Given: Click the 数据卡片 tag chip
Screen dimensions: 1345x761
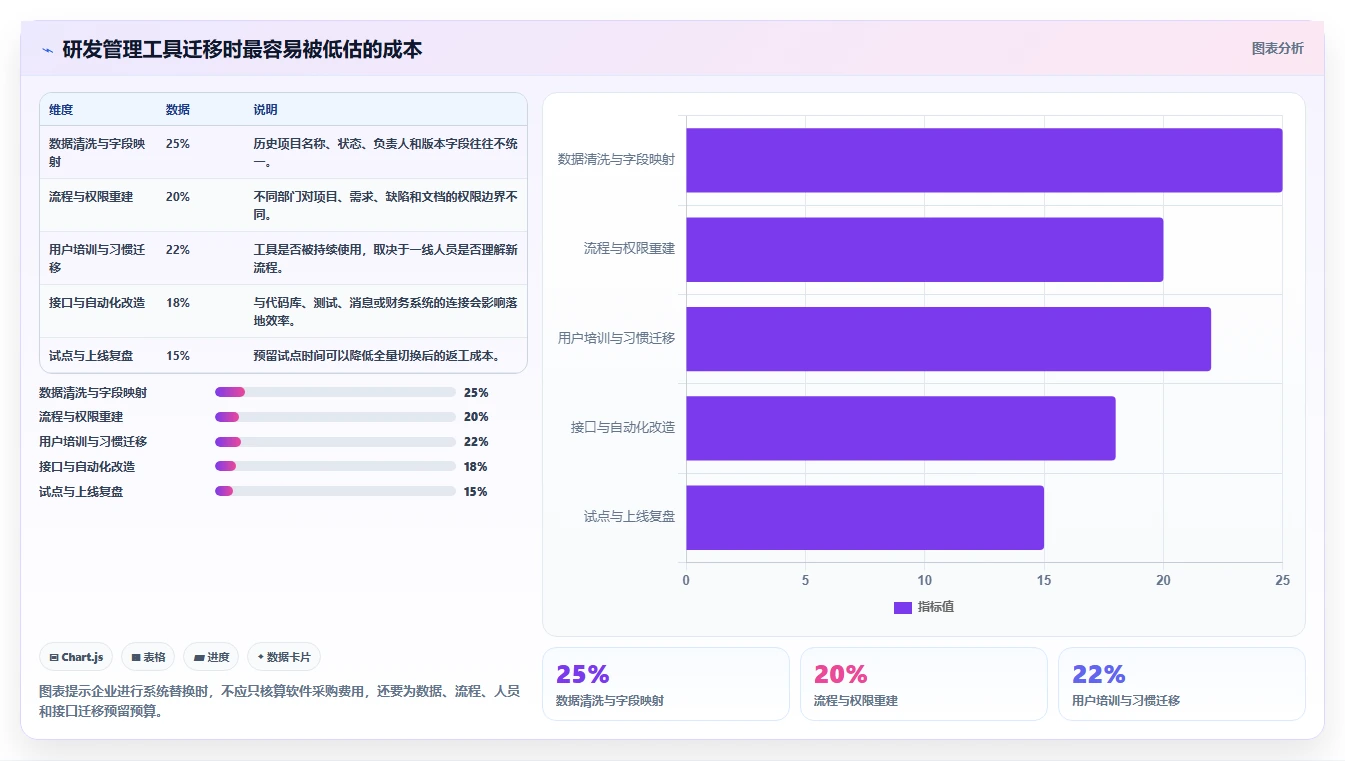Looking at the screenshot, I should pyautogui.click(x=284, y=657).
